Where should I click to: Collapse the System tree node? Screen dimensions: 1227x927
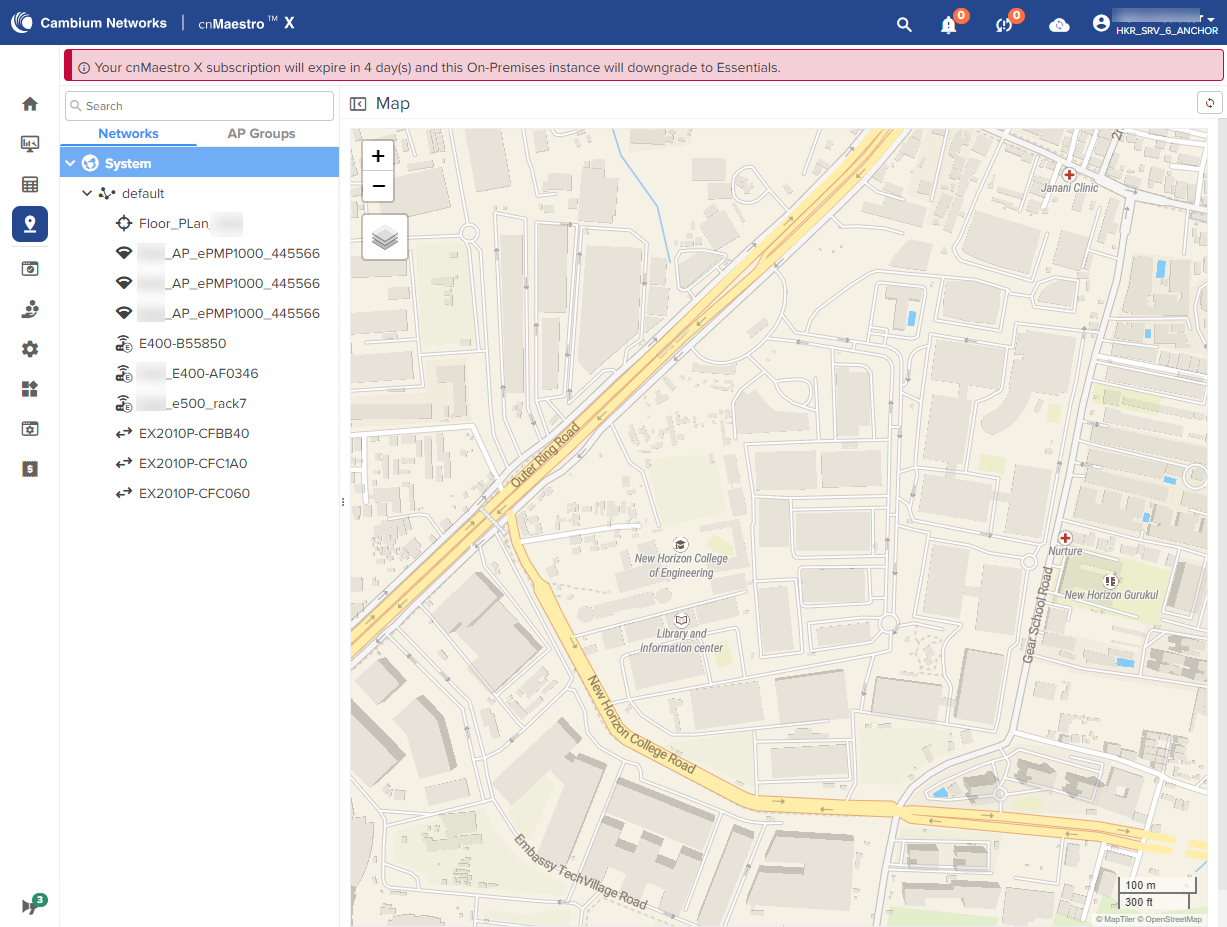70,163
